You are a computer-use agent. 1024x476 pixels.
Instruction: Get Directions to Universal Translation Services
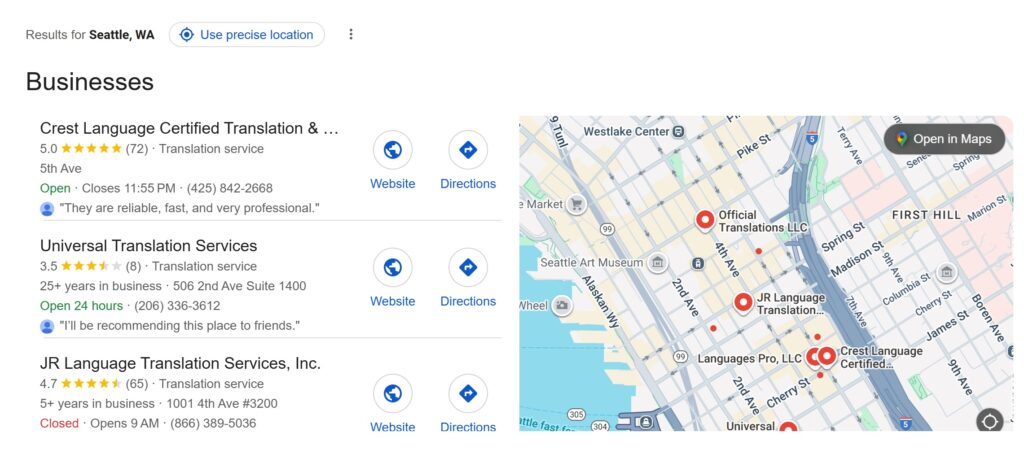tap(467, 267)
